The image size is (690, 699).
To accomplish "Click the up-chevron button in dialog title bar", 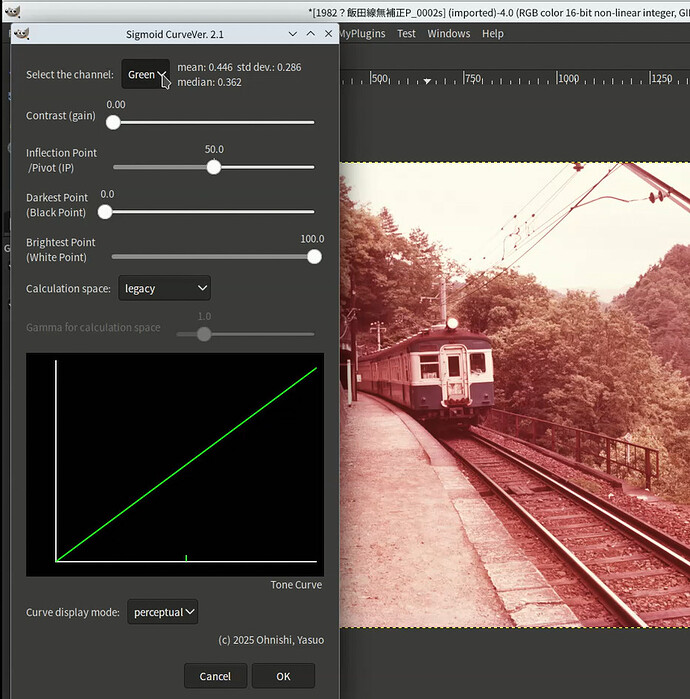I will (x=309, y=33).
